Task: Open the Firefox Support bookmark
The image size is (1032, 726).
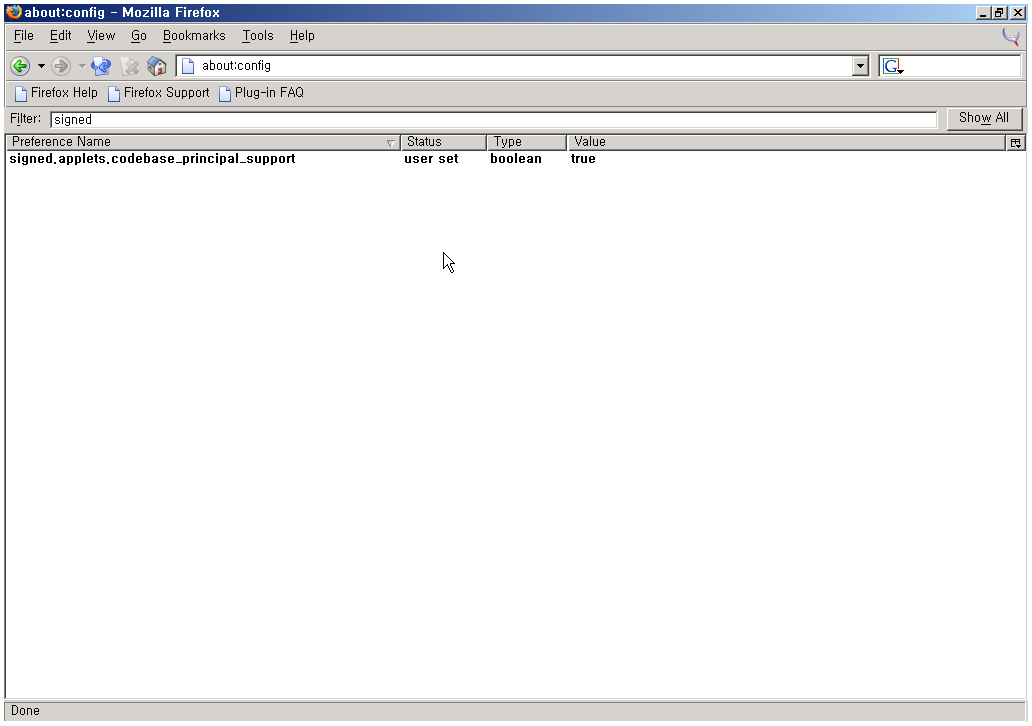Action: click(x=159, y=93)
